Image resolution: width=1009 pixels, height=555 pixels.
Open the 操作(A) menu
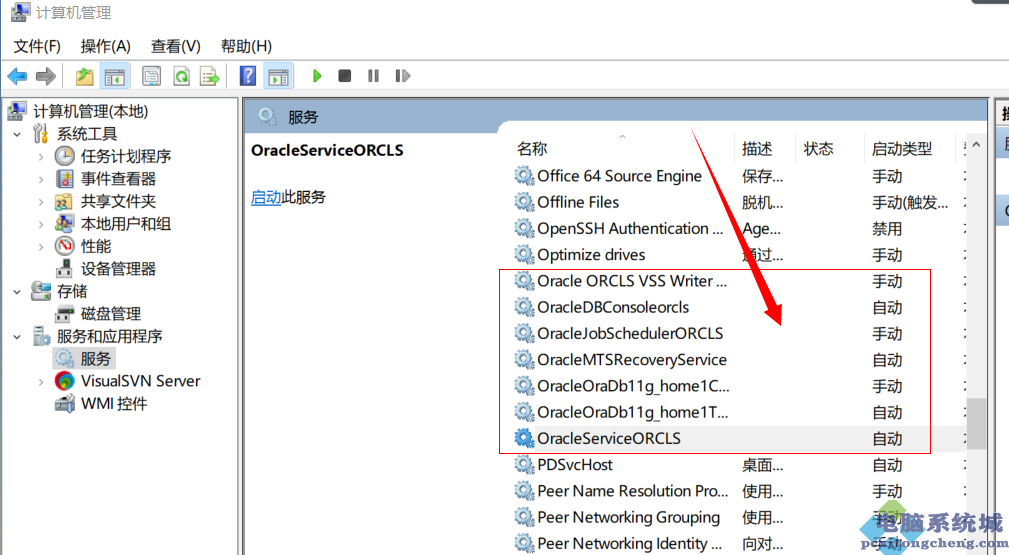106,46
